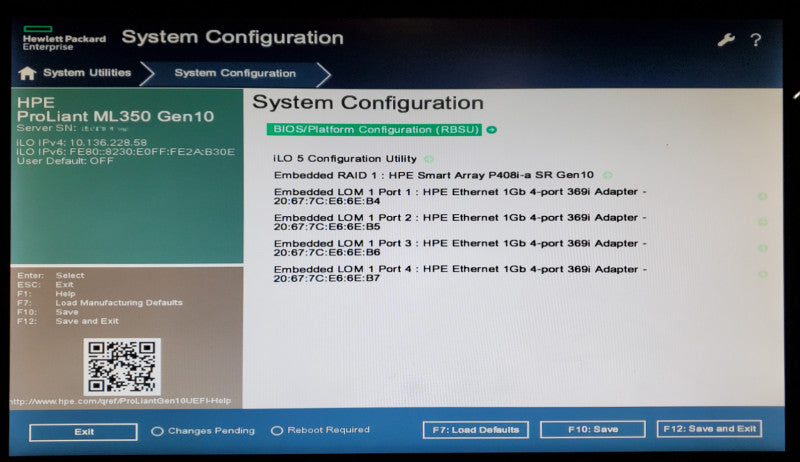Click the iLO IPv4 10.136.228.58 text
The image size is (800, 462).
[82, 143]
